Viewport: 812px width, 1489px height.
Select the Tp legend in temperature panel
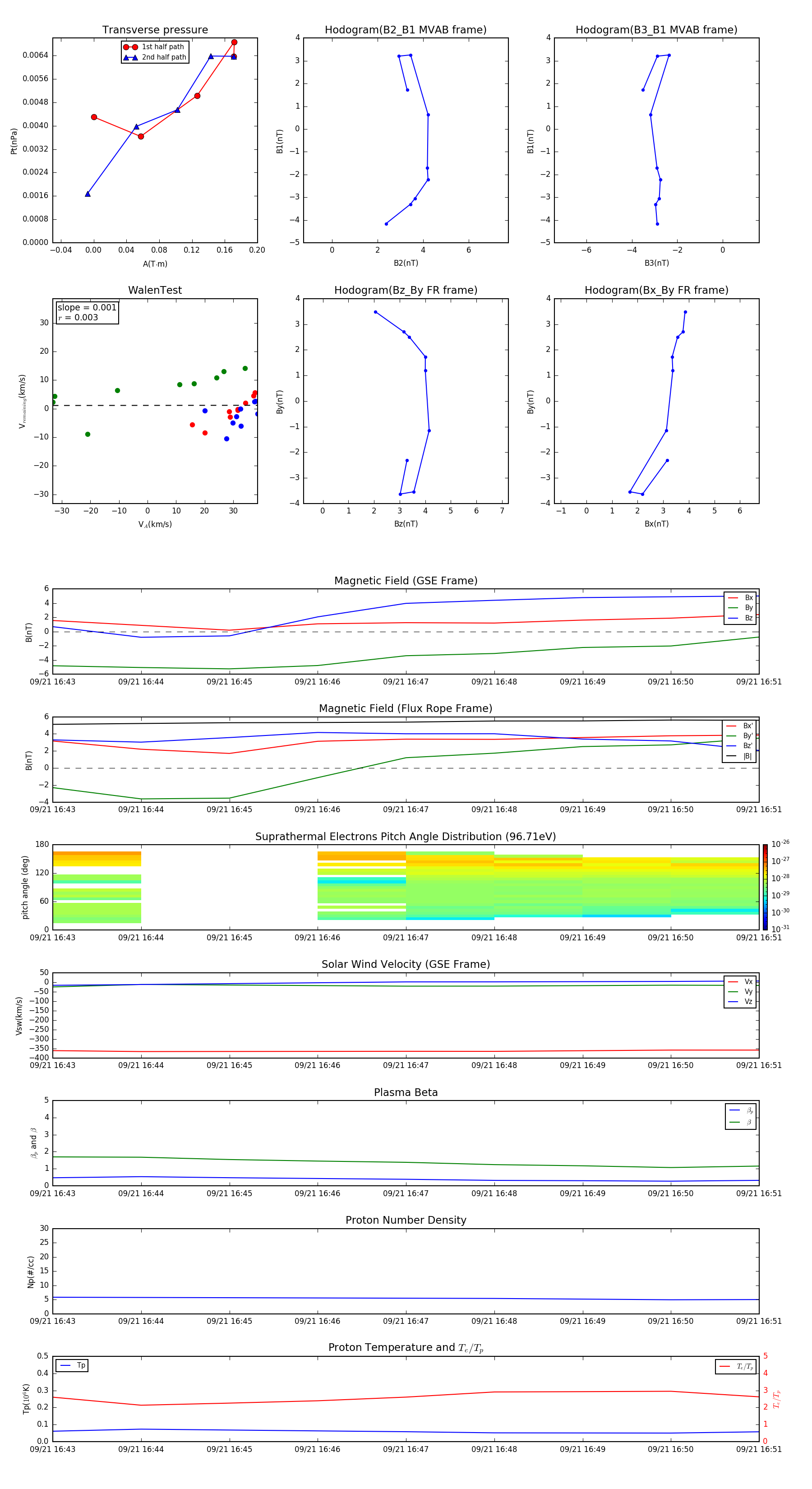point(72,1365)
